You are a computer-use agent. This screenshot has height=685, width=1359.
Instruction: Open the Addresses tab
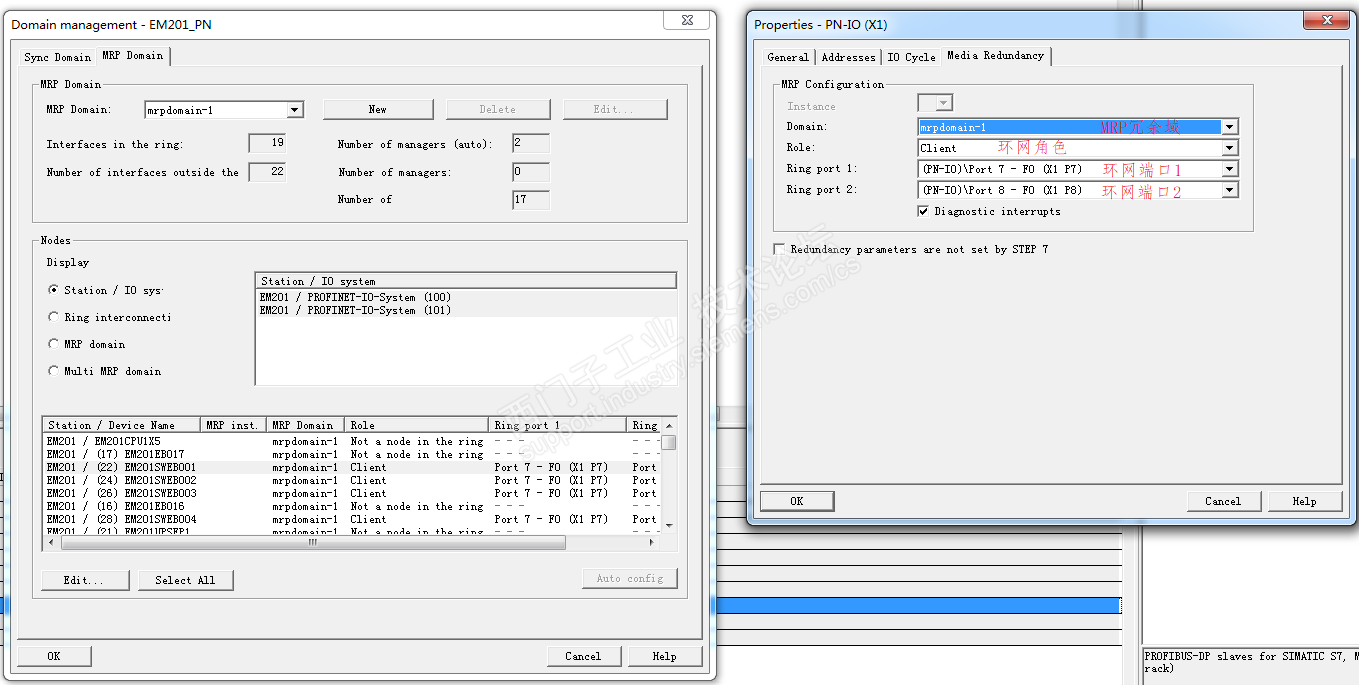coord(848,57)
